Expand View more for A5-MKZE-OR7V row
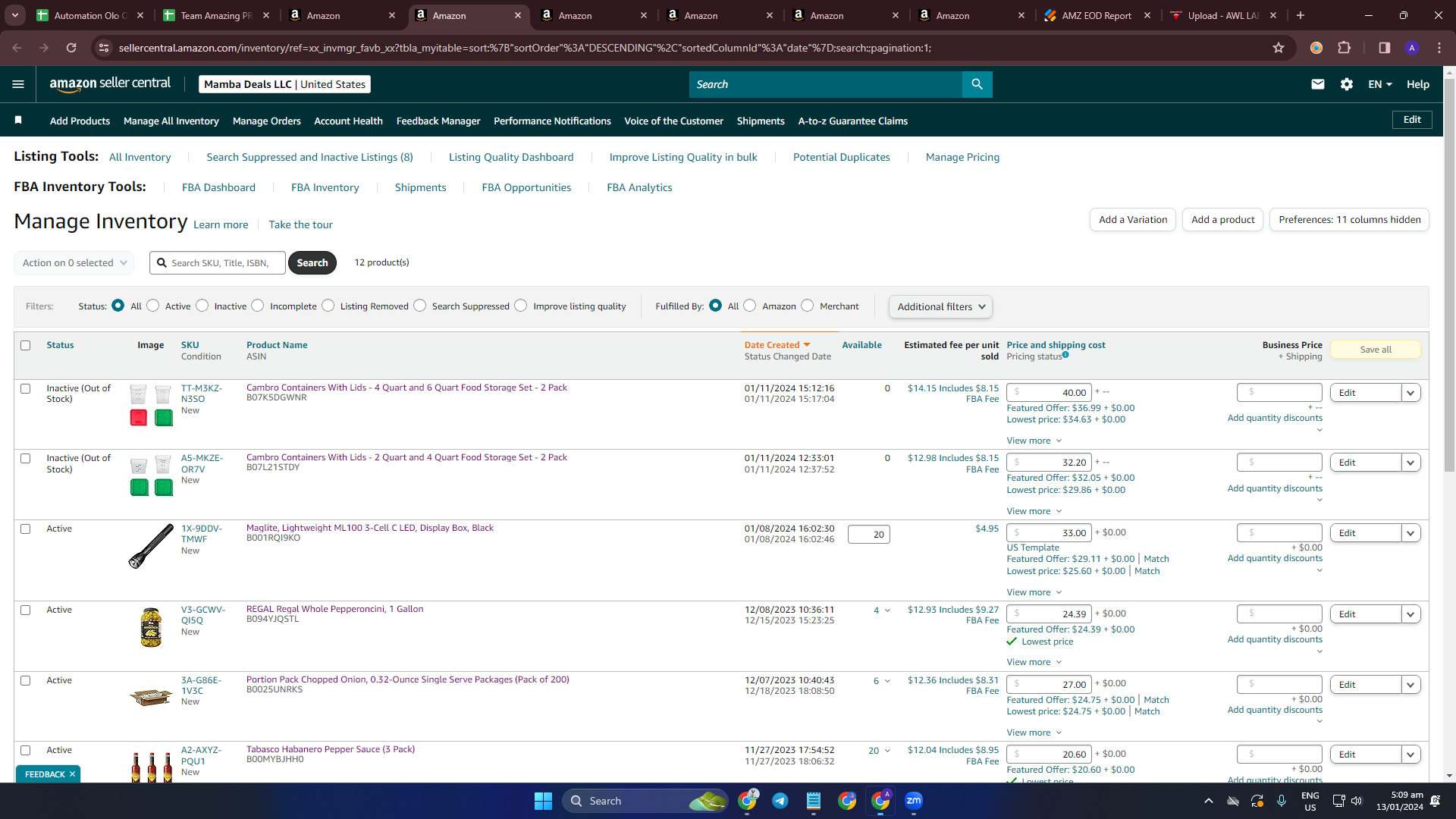Viewport: 1456px width, 819px height. [1034, 511]
